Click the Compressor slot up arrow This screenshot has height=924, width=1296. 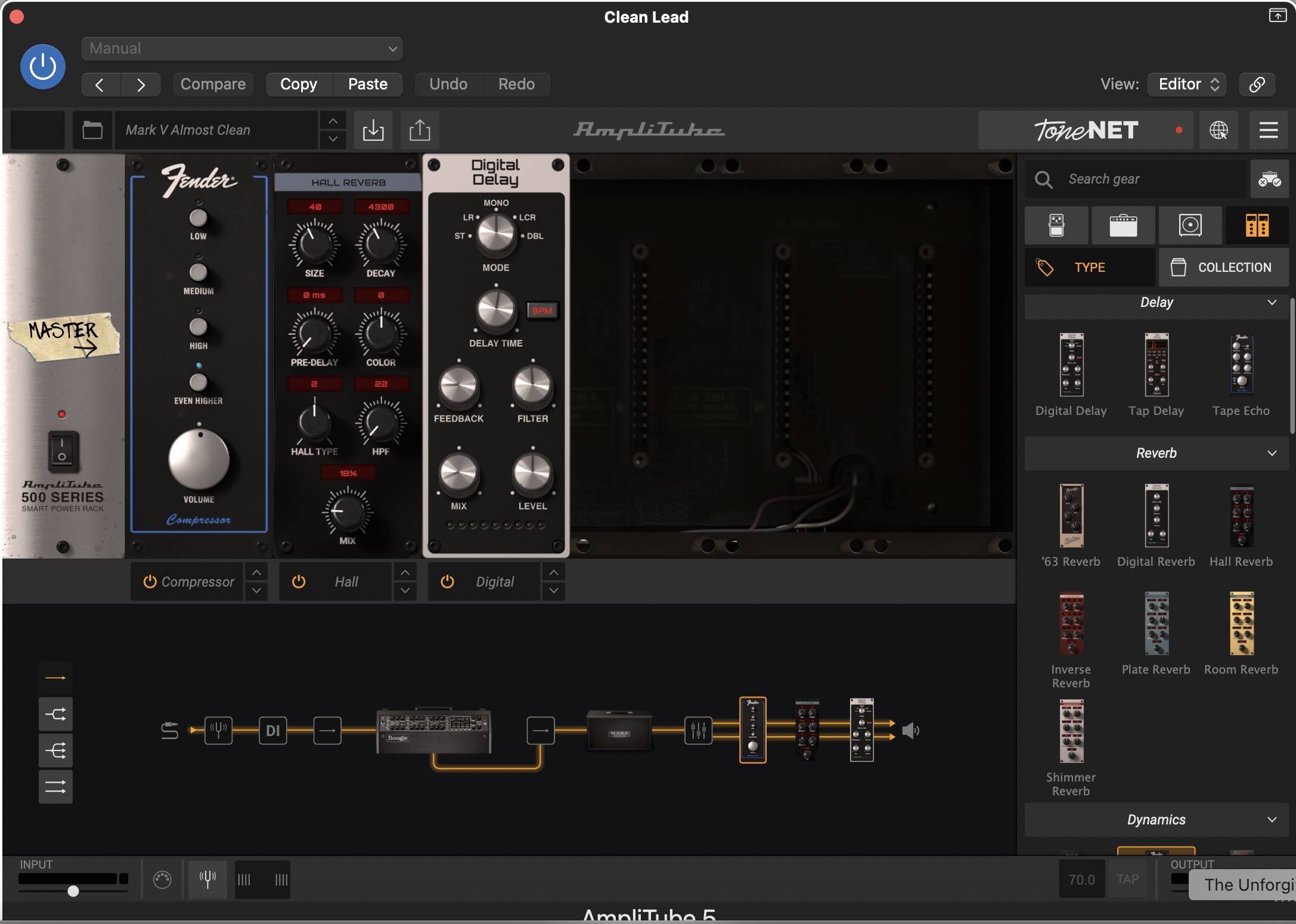(256, 572)
